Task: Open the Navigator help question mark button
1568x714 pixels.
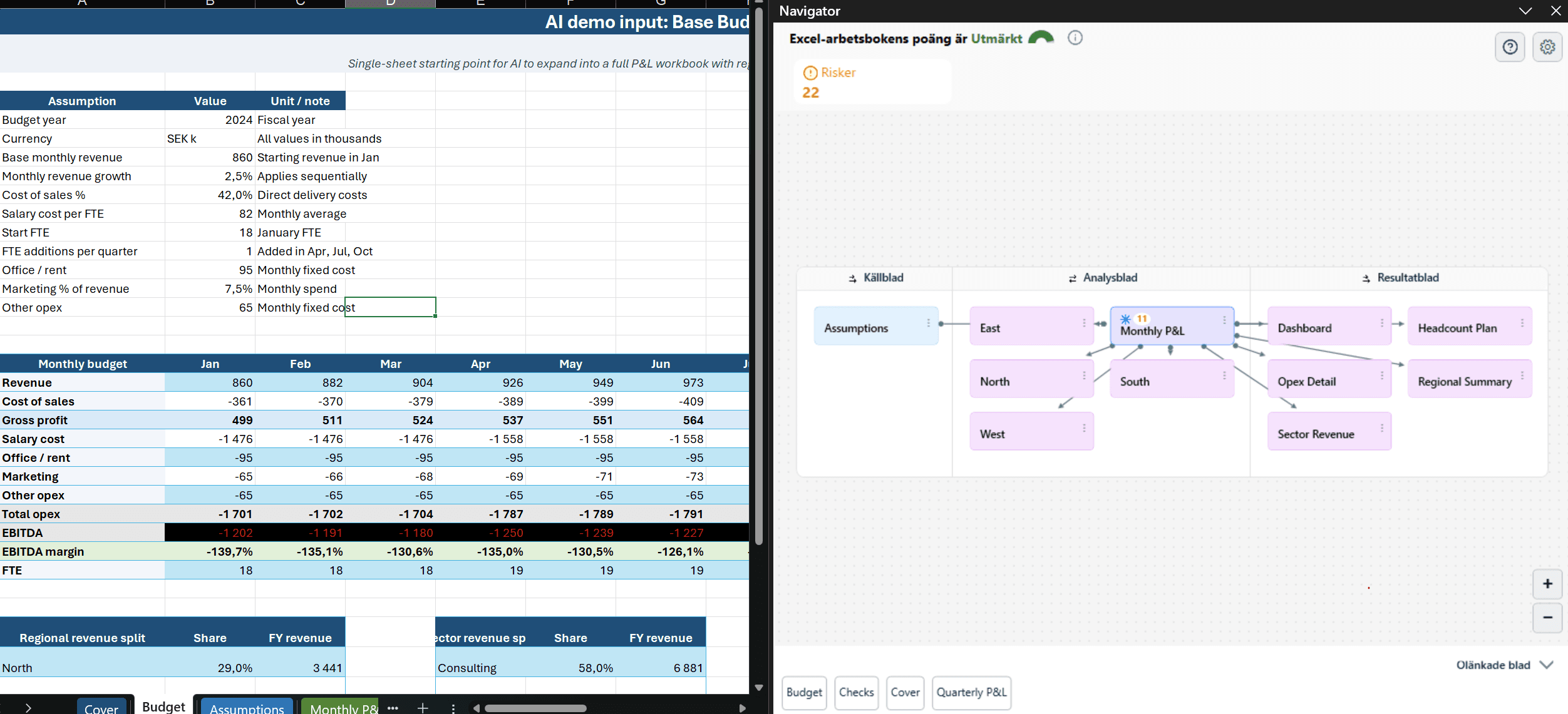Action: pos(1510,47)
